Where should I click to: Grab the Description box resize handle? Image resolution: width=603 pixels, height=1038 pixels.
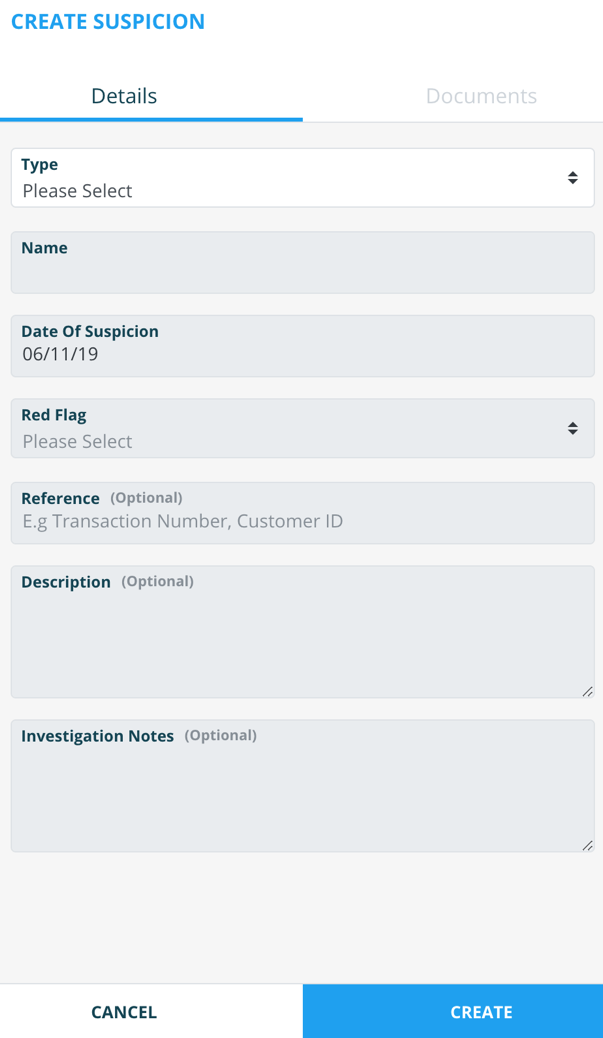pos(587,691)
